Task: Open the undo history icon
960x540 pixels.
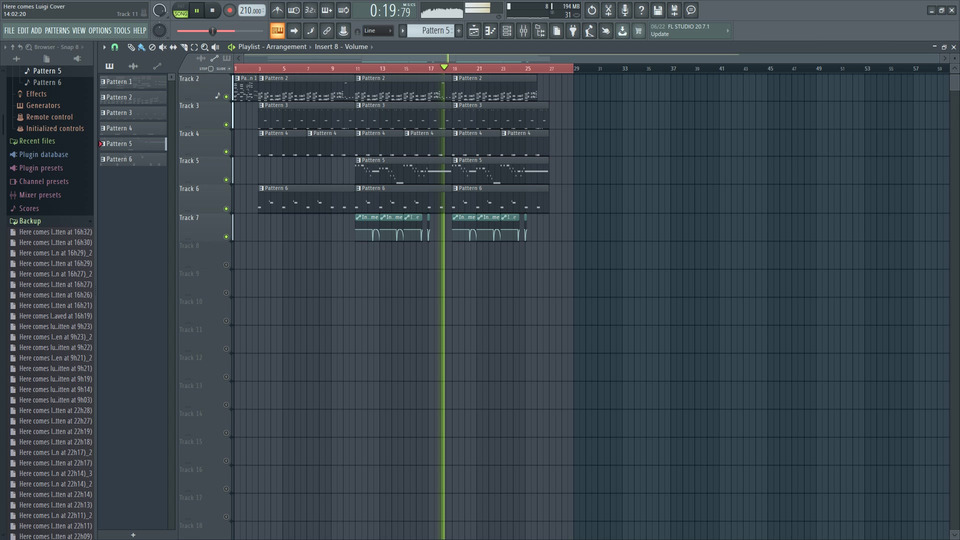Action: (x=591, y=10)
